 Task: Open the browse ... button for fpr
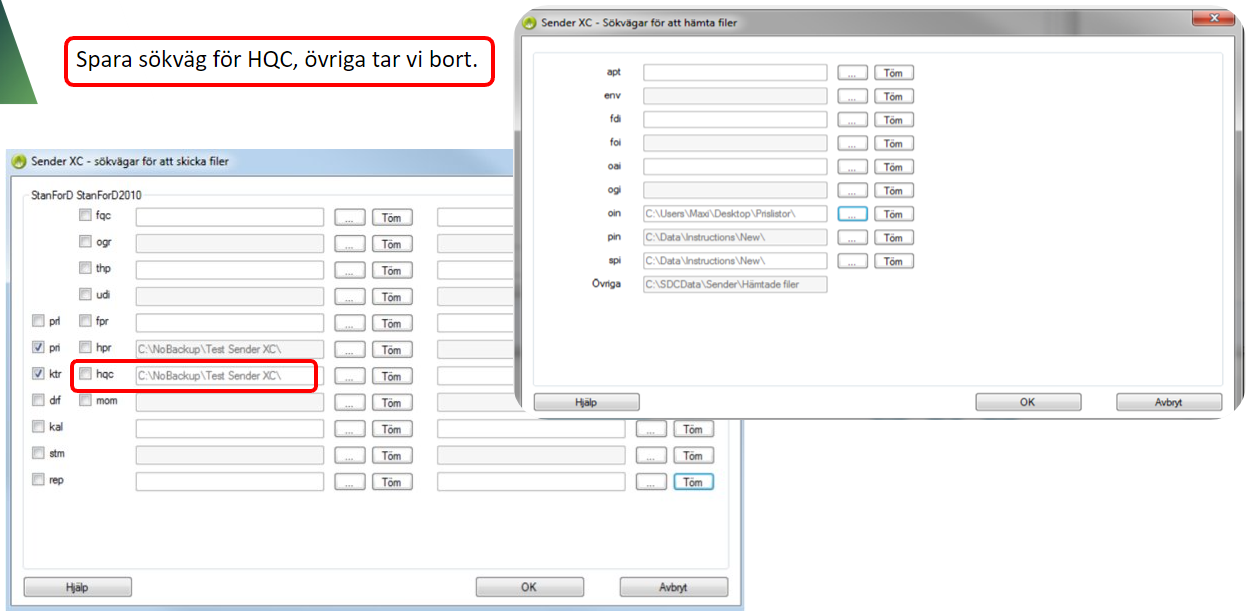350,323
